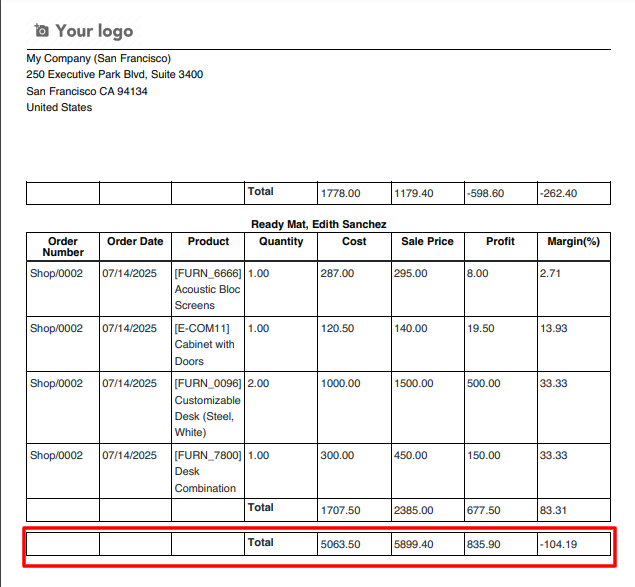
Task: Click the 'Product' column header
Action: click(x=208, y=241)
